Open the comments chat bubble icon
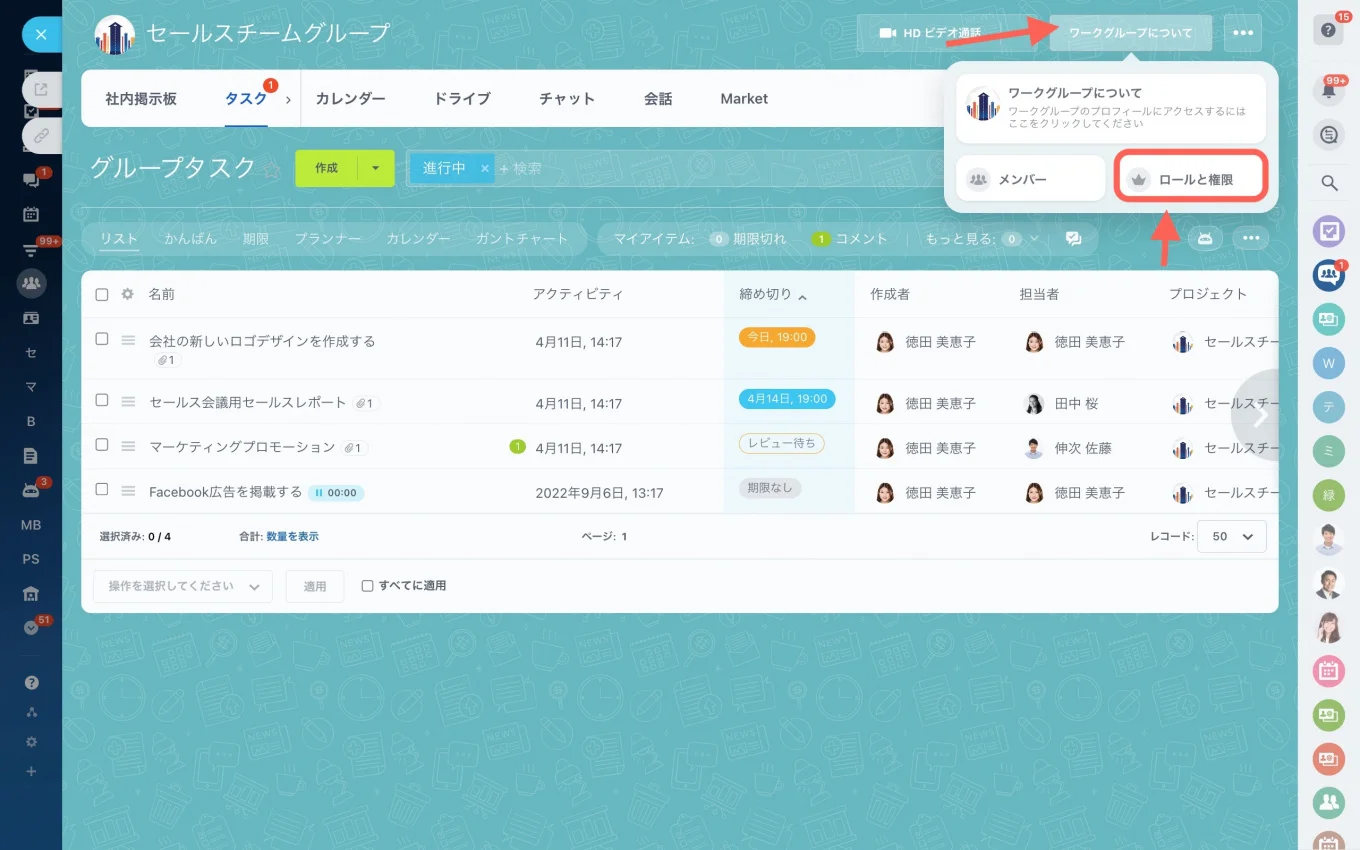The image size is (1360, 850). (x=1073, y=239)
